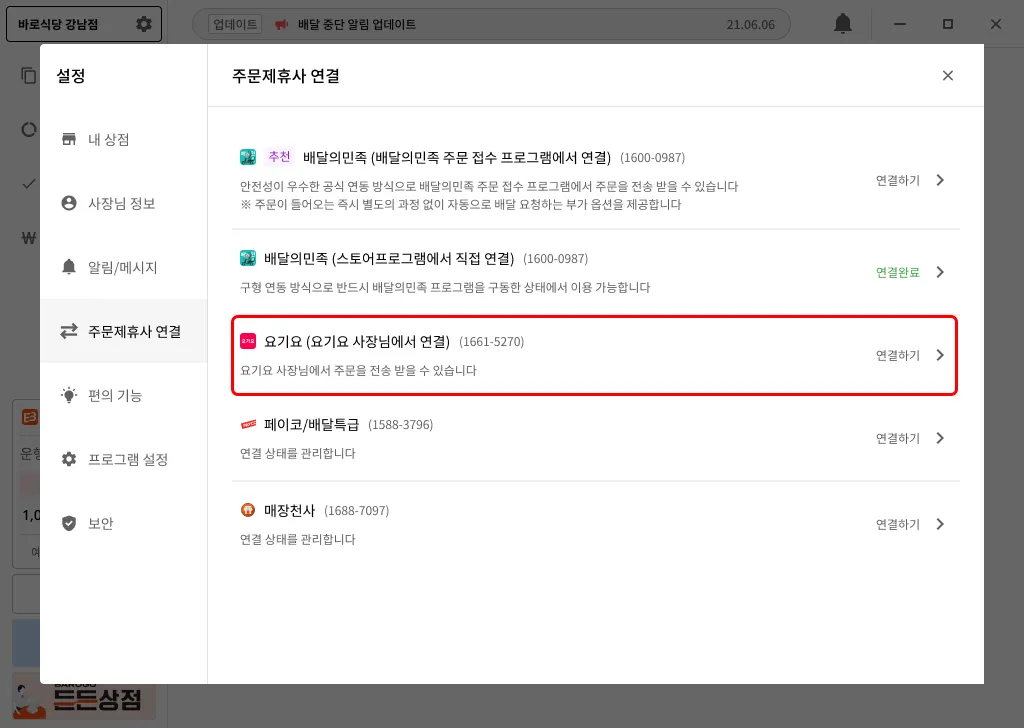Image resolution: width=1024 pixels, height=728 pixels.
Task: Expand chevron for 매장천사 row
Action: click(940, 524)
